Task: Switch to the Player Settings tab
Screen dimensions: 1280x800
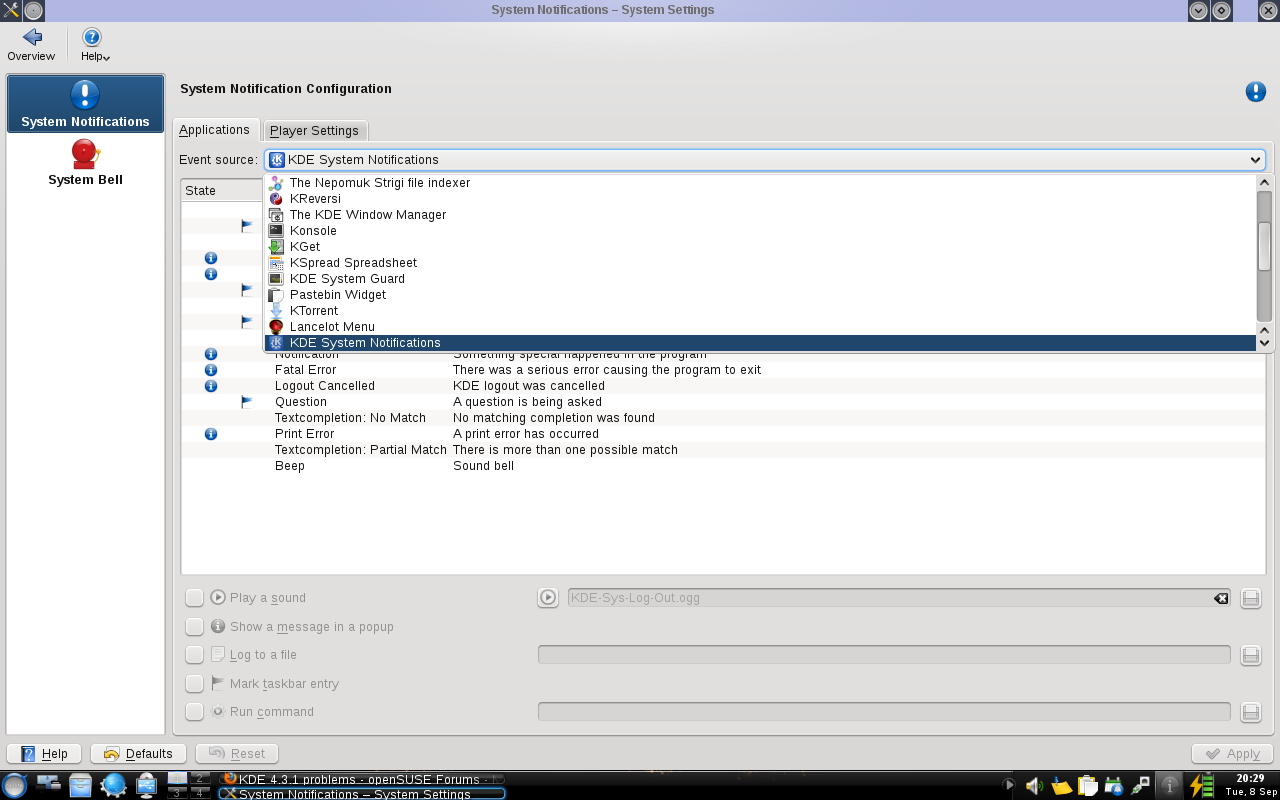Action: click(x=314, y=130)
